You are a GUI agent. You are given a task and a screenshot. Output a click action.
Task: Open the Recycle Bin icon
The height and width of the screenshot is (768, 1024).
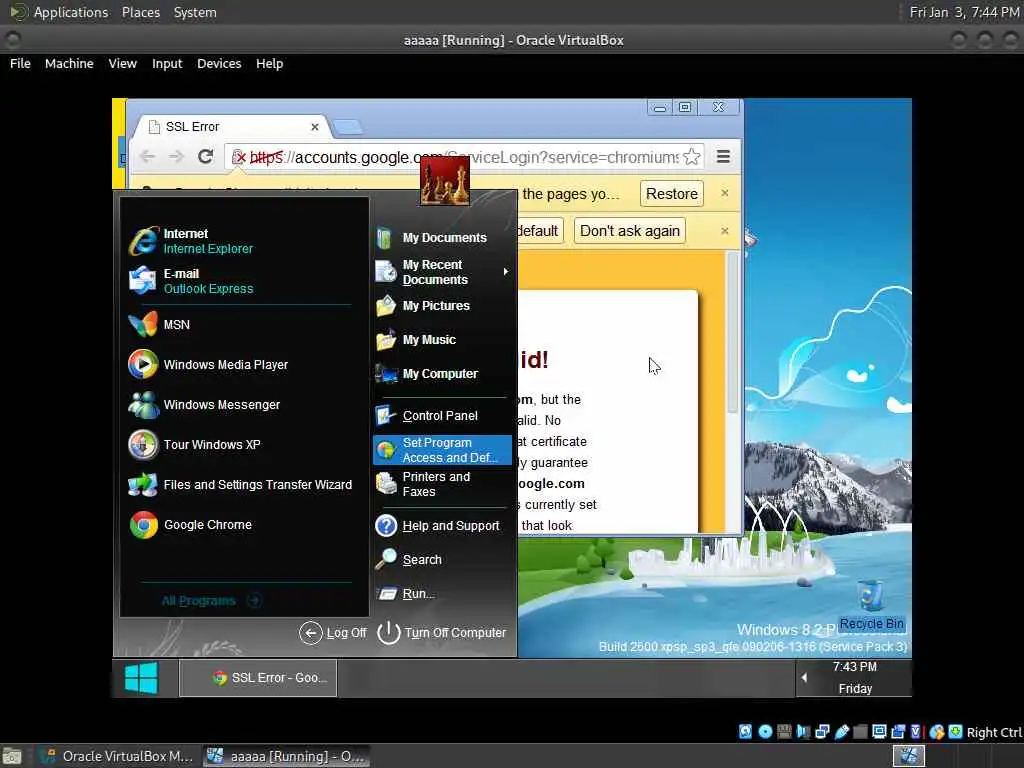871,605
